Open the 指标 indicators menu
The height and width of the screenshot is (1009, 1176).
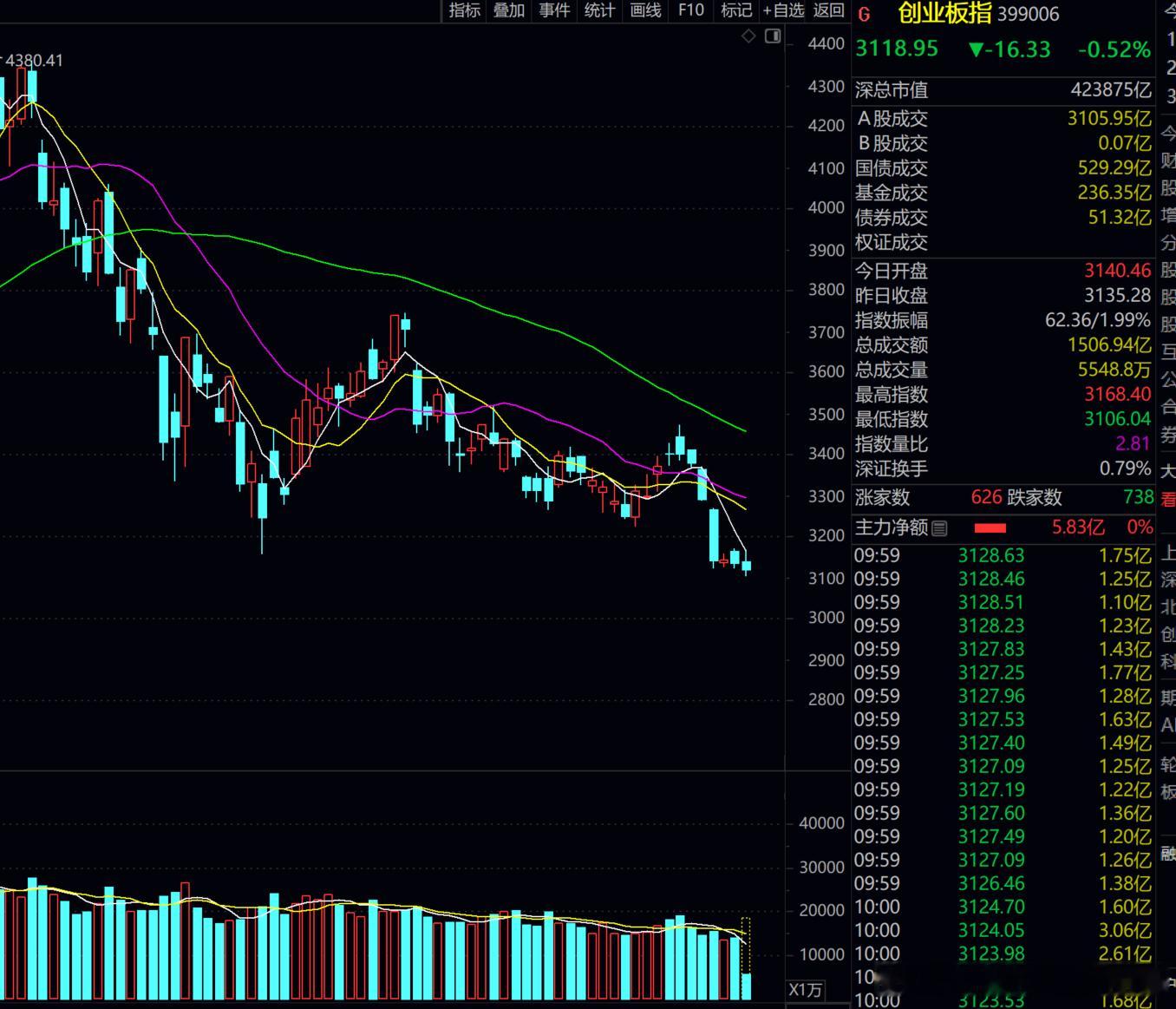pos(465,10)
